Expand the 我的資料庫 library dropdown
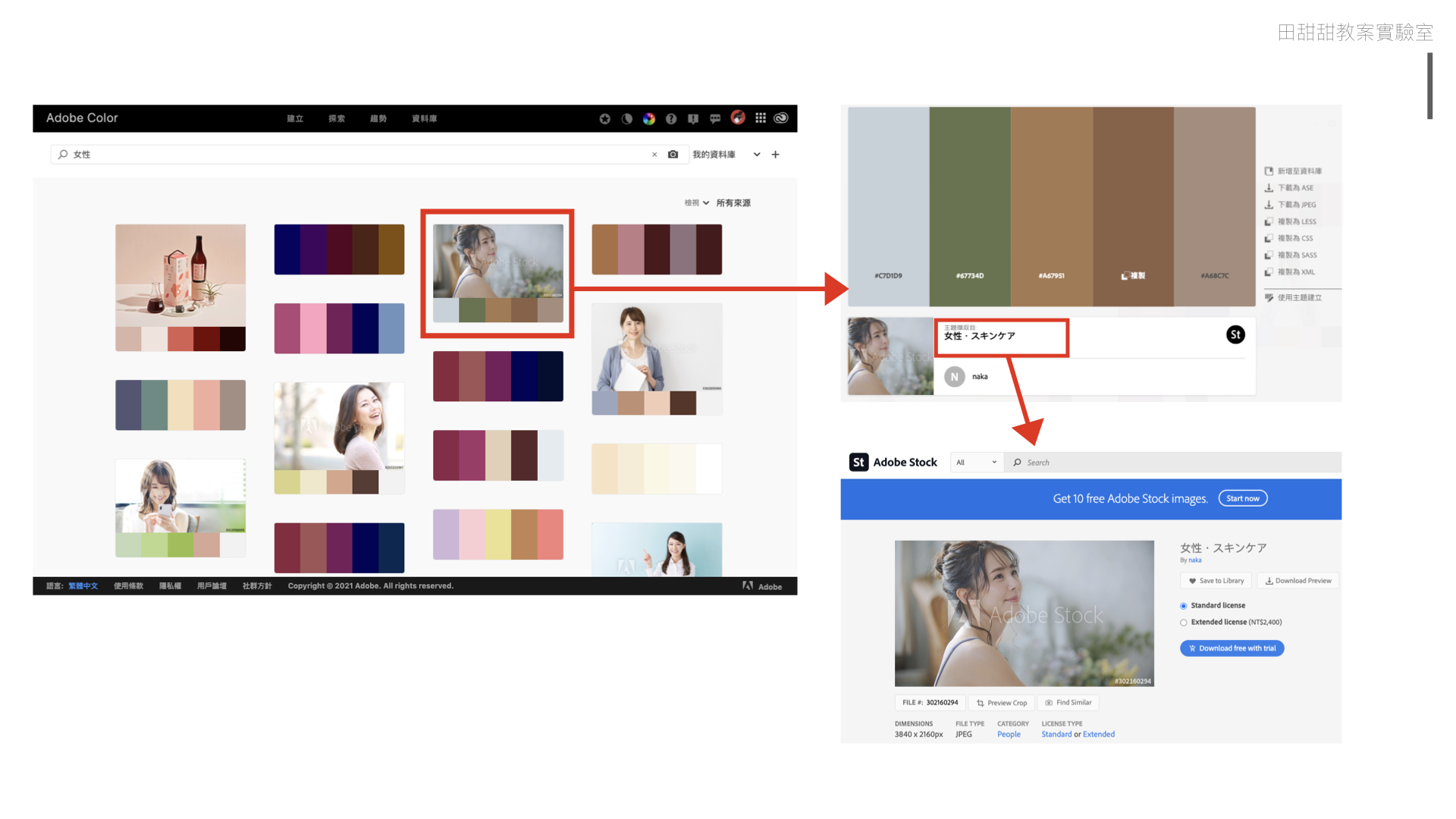 [x=756, y=155]
